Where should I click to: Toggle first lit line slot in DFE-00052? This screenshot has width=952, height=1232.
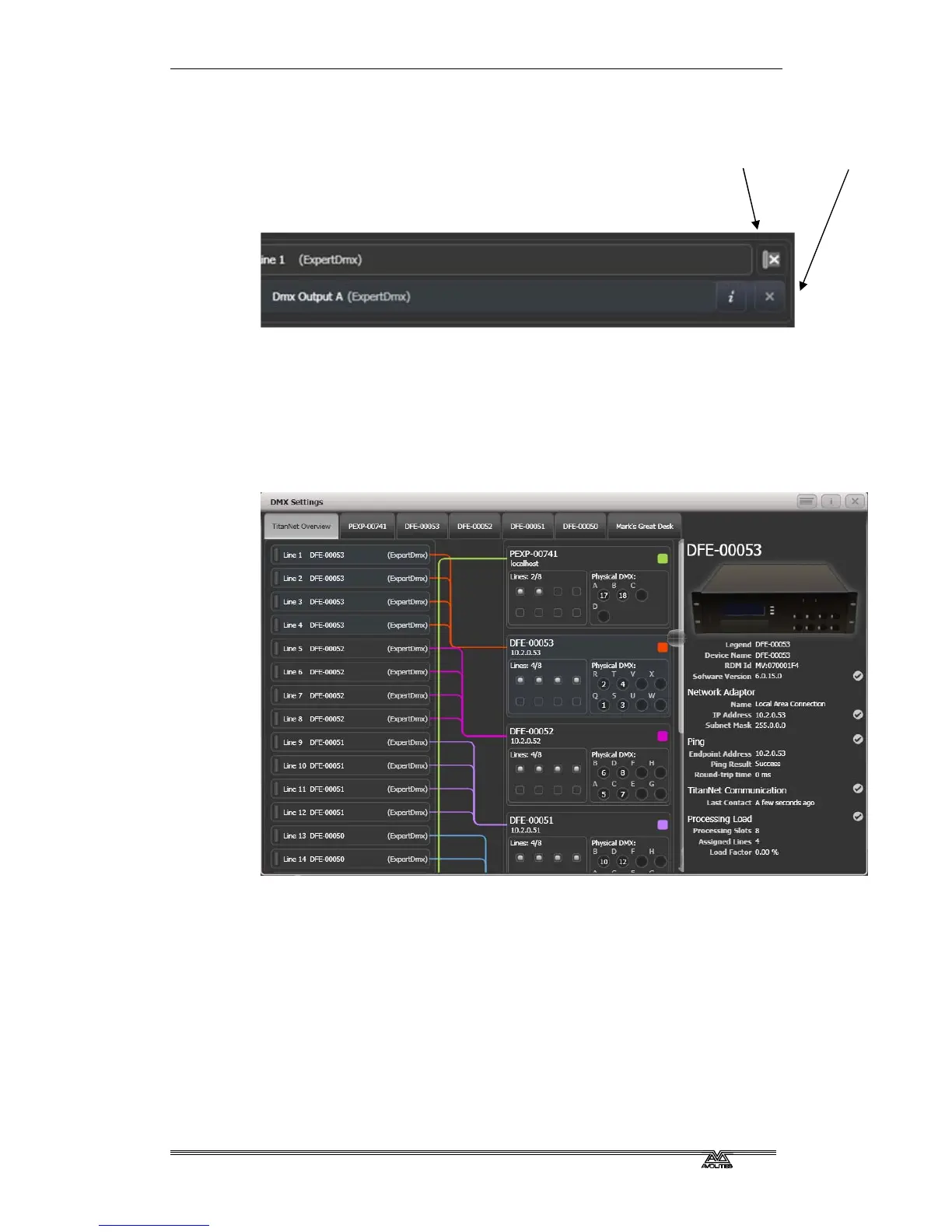pos(520,769)
